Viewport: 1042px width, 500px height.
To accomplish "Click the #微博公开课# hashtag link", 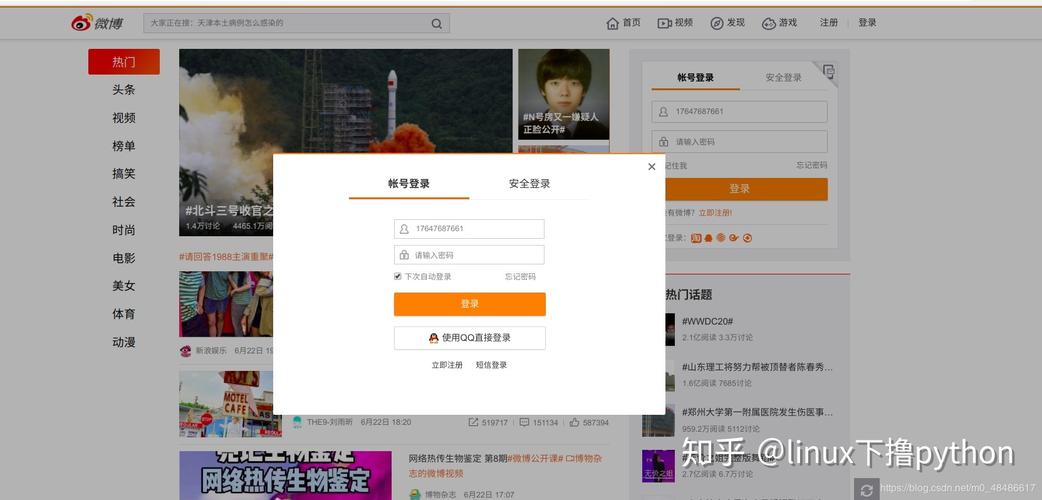I will click(536, 459).
